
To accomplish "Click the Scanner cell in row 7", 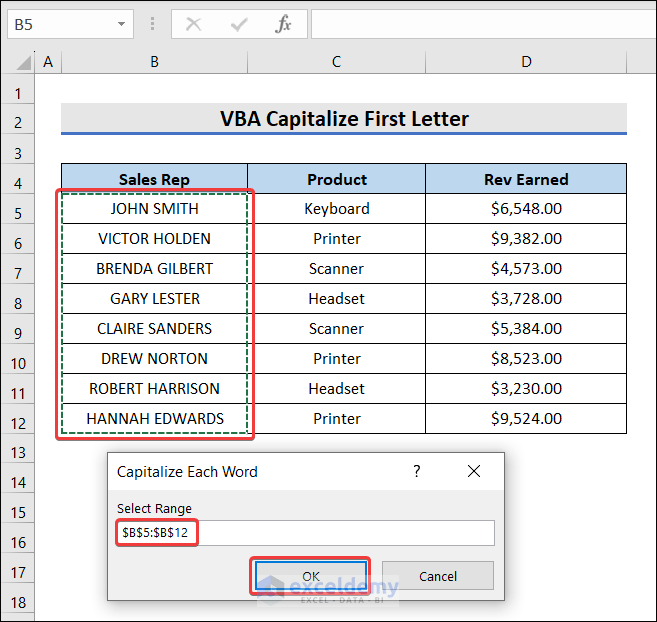I will coord(336,269).
